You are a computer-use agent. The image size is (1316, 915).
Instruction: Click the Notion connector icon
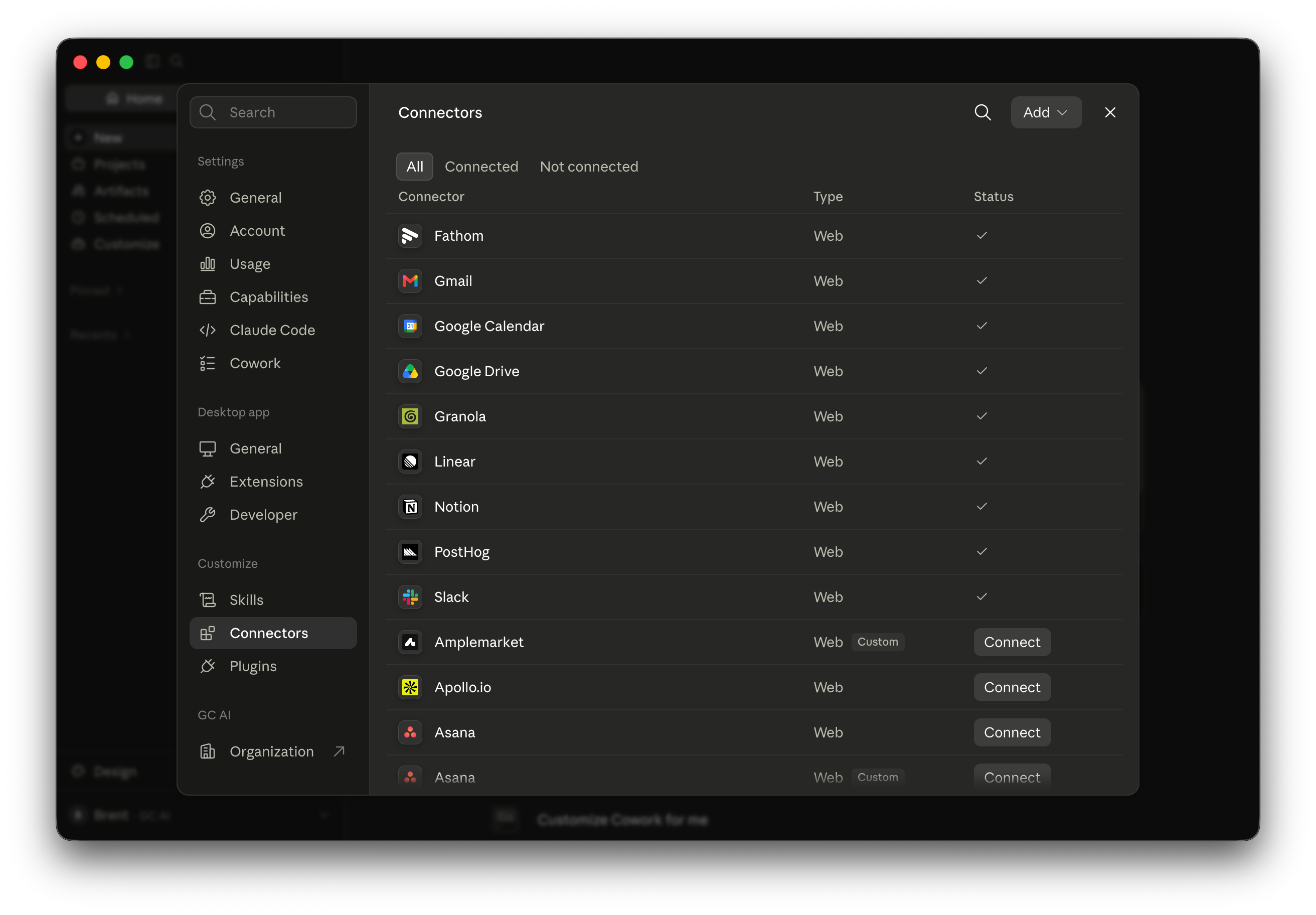click(410, 507)
